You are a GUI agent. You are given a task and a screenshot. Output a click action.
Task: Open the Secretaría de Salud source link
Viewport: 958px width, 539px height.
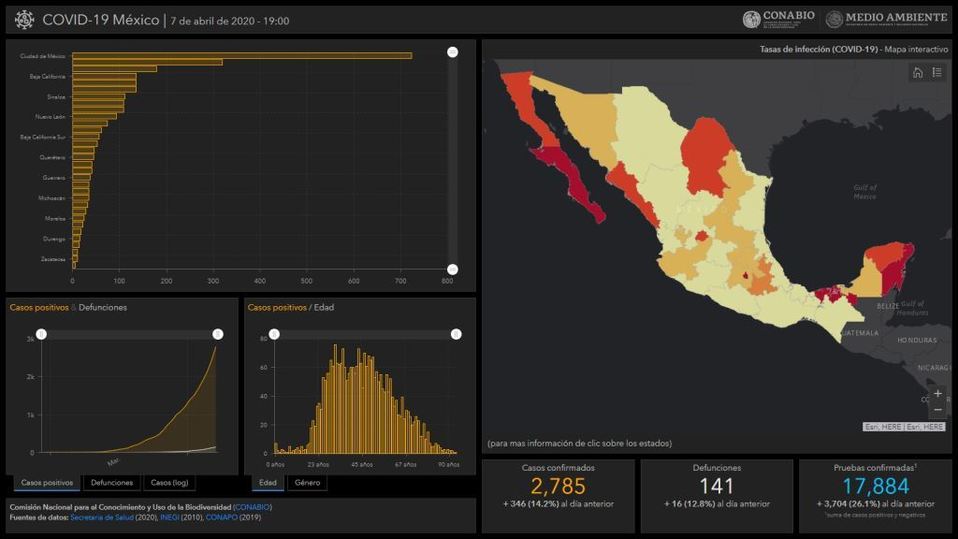107,517
